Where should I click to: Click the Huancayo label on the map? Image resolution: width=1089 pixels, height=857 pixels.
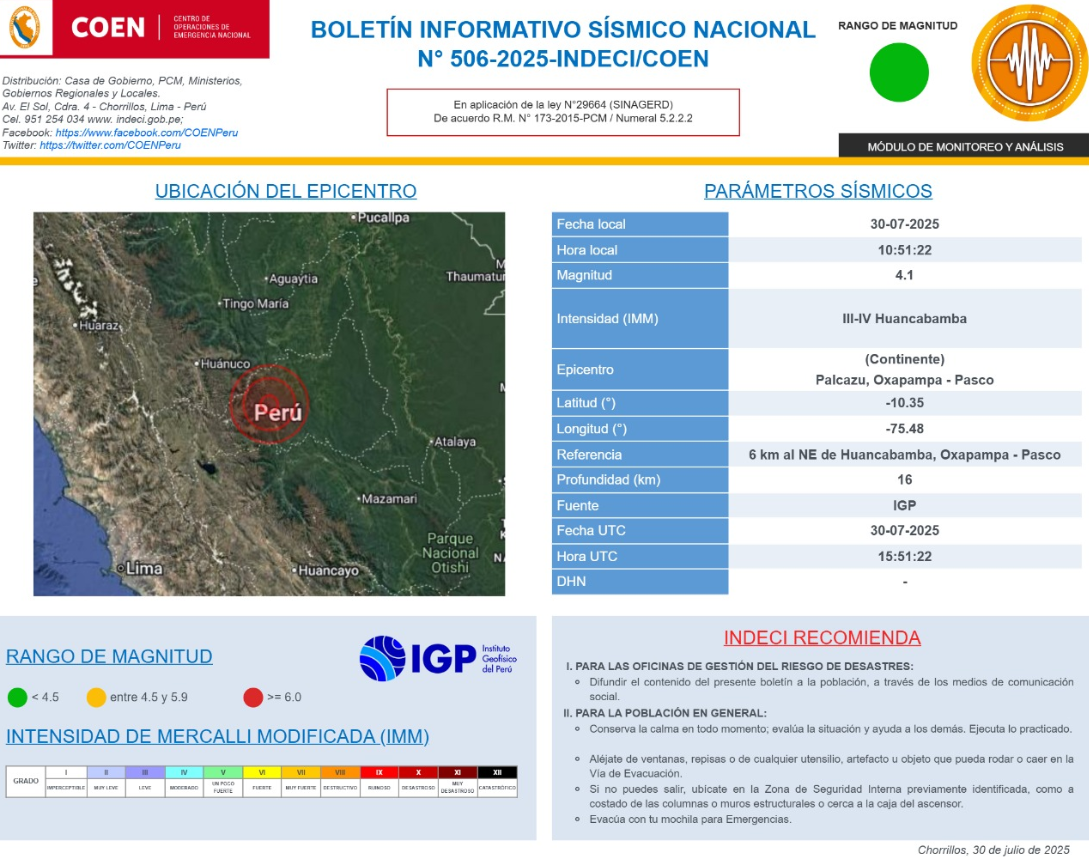point(329,570)
